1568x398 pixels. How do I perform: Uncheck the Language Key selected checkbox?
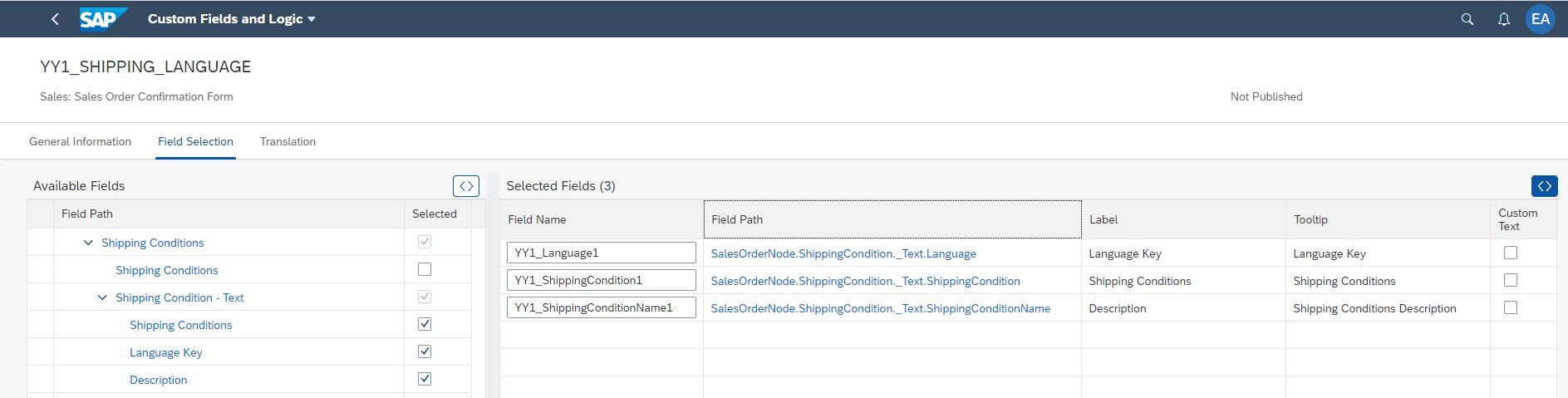425,351
